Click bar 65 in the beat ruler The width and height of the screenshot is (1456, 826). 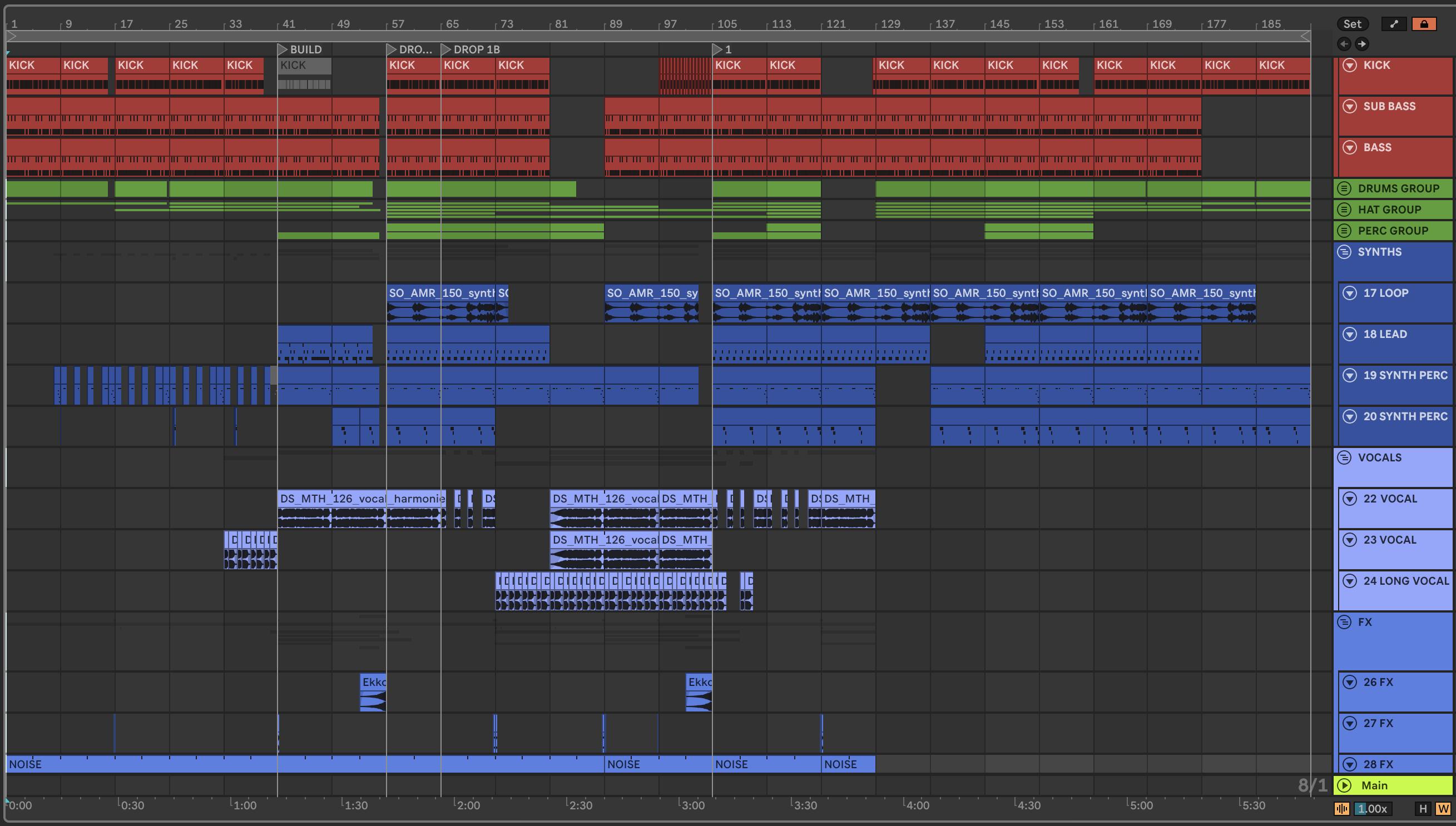click(x=452, y=24)
